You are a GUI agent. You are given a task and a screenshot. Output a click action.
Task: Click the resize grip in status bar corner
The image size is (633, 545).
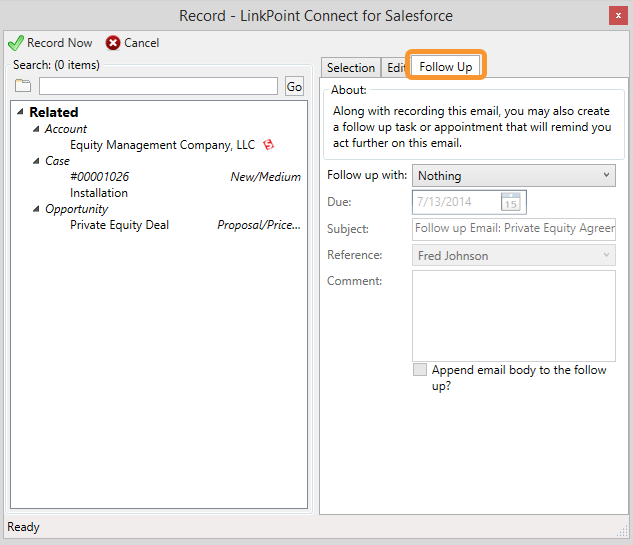[622, 531]
